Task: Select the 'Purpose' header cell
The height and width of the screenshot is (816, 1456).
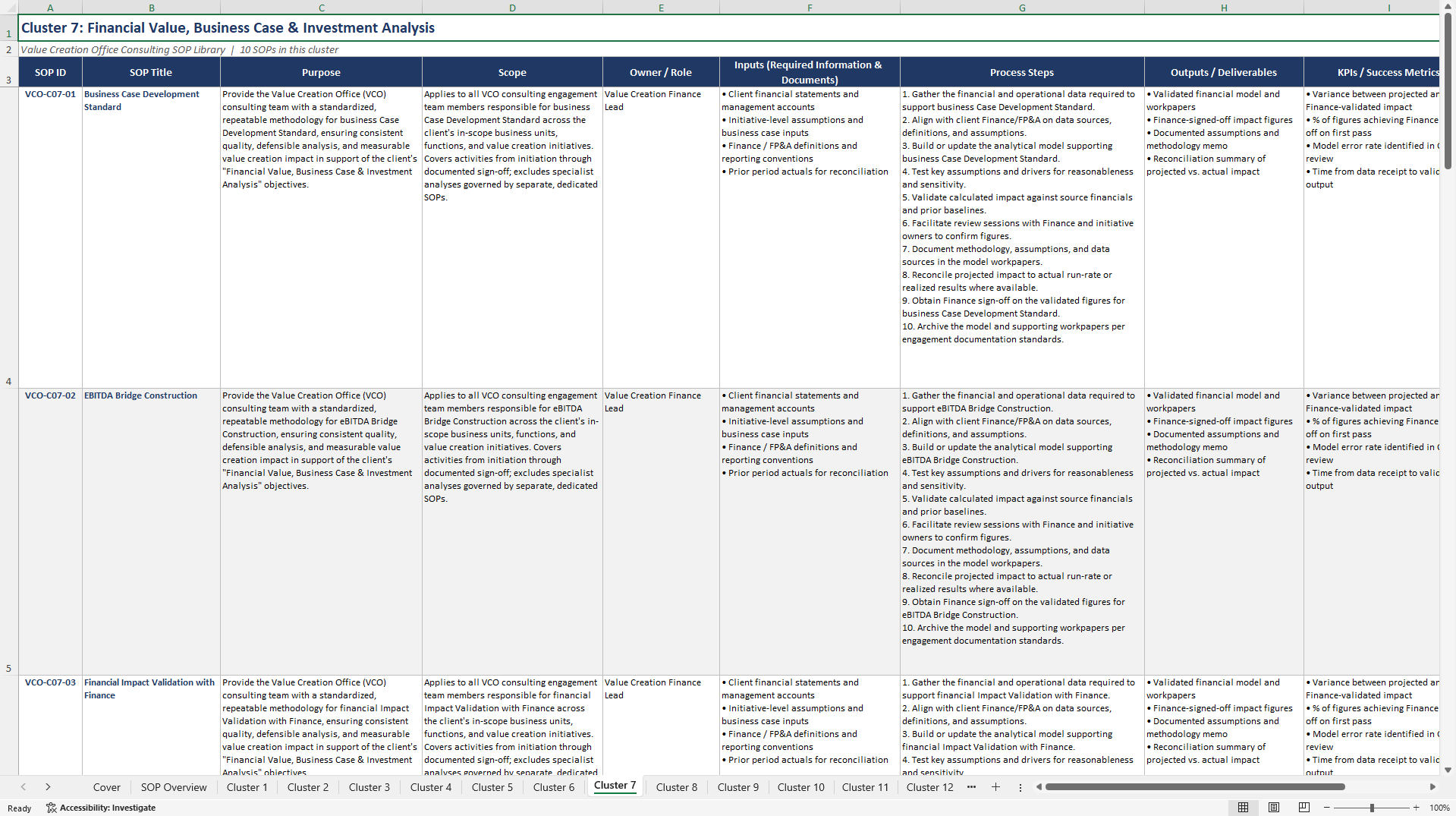Action: [321, 72]
